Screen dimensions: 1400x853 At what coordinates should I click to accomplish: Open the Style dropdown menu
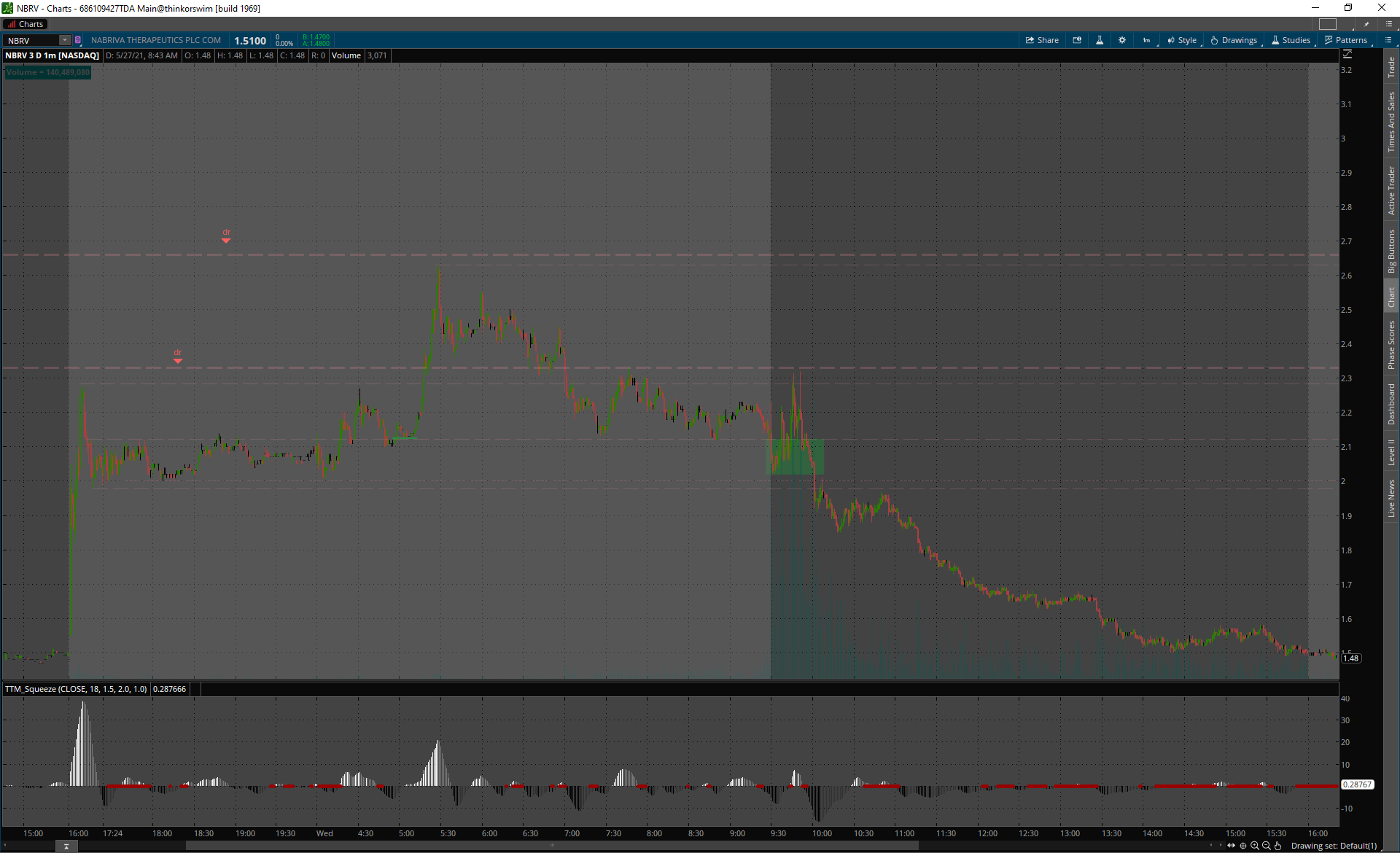point(1182,40)
